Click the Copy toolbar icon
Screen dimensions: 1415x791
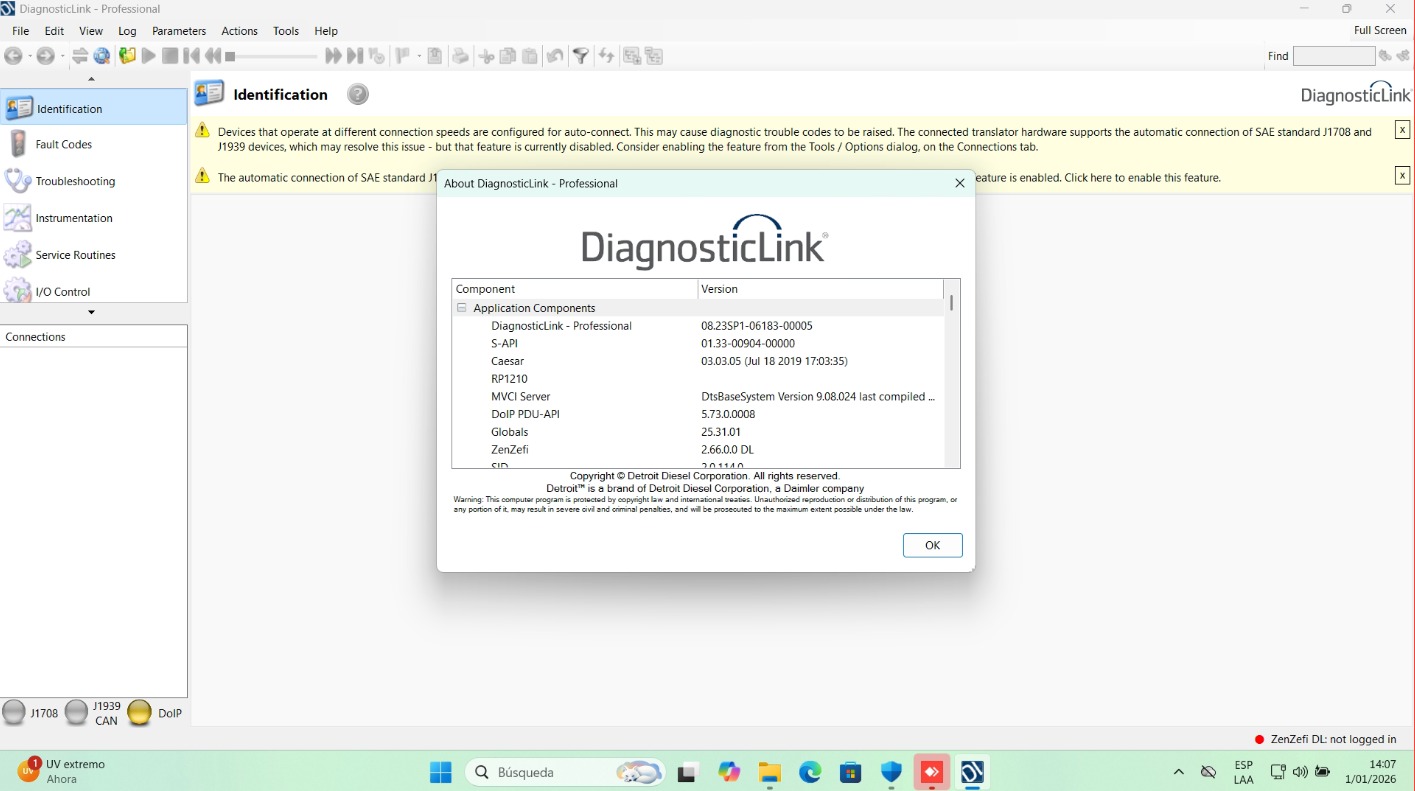pyautogui.click(x=508, y=56)
